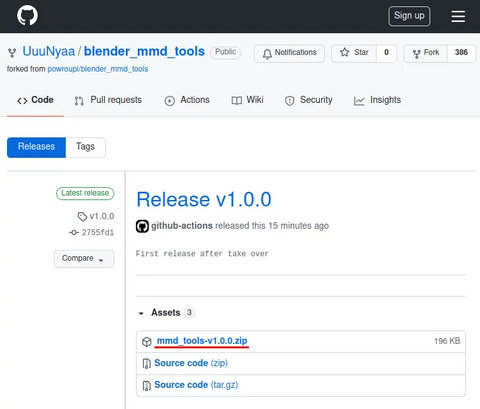Click the github-actions avatar icon

(x=142, y=226)
